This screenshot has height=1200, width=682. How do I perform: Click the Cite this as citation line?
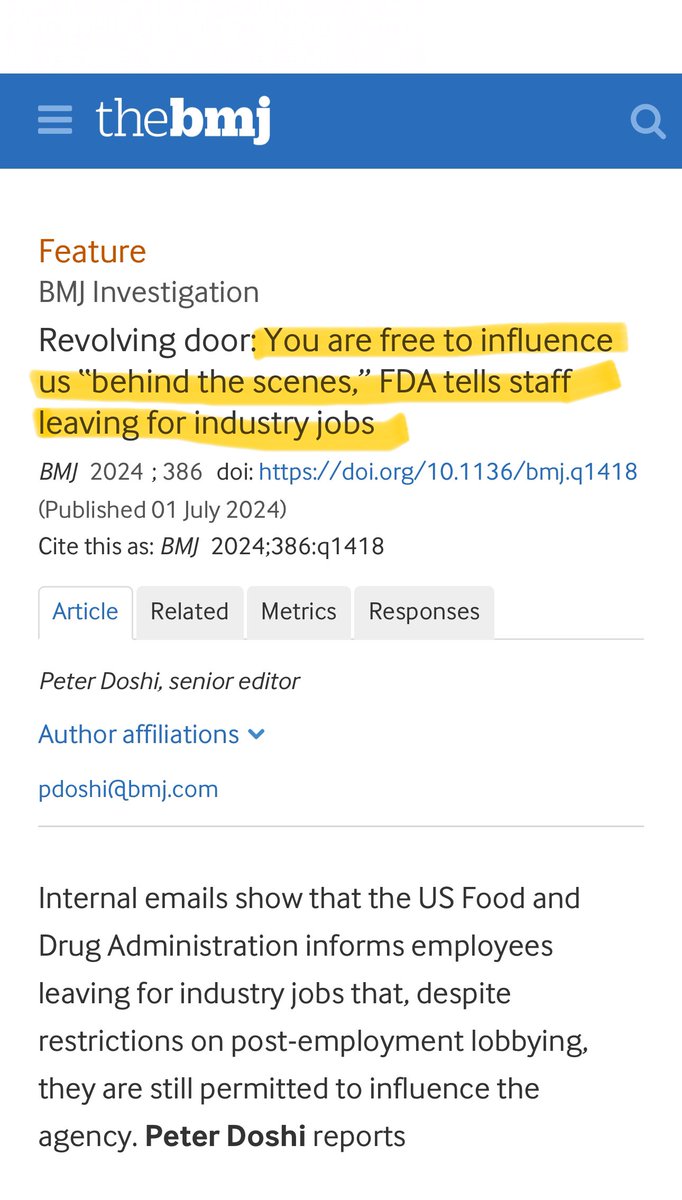click(211, 546)
